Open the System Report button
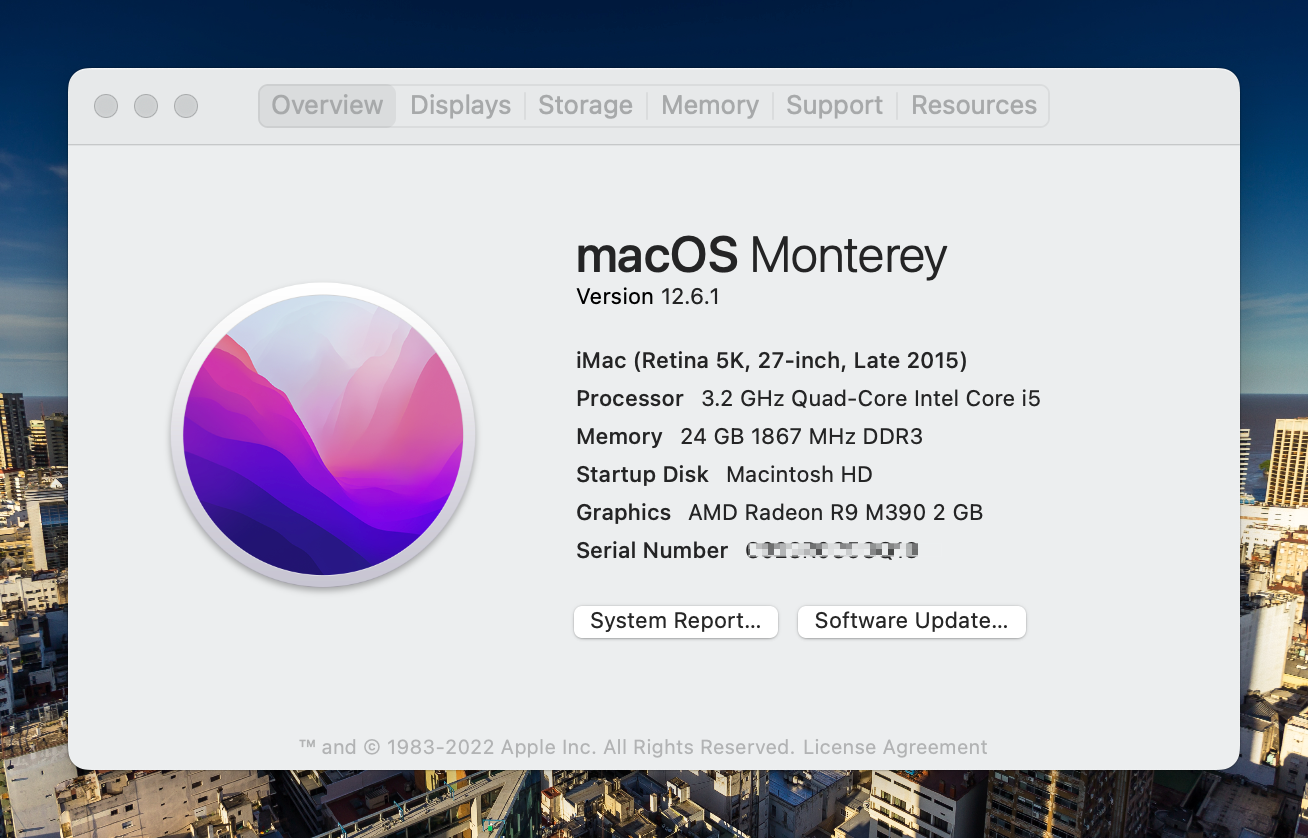This screenshot has width=1308, height=838. [675, 621]
